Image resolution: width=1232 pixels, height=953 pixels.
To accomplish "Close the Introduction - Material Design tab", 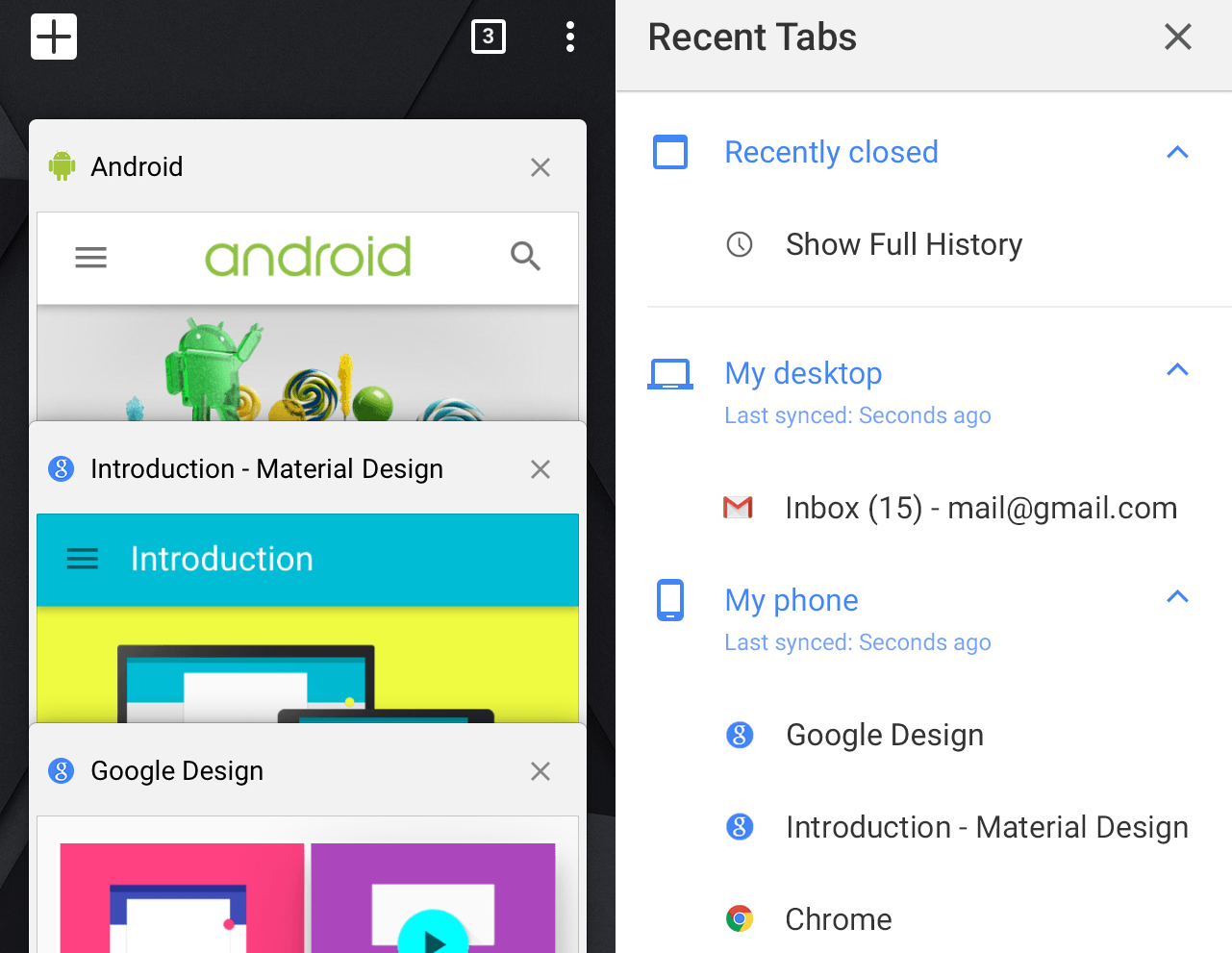I will (x=541, y=469).
